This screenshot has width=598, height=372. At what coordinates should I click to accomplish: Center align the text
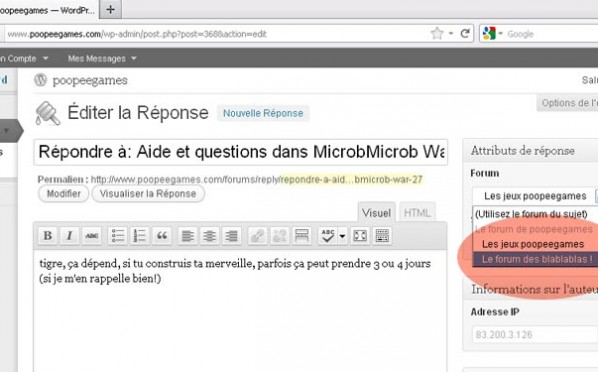coord(209,236)
